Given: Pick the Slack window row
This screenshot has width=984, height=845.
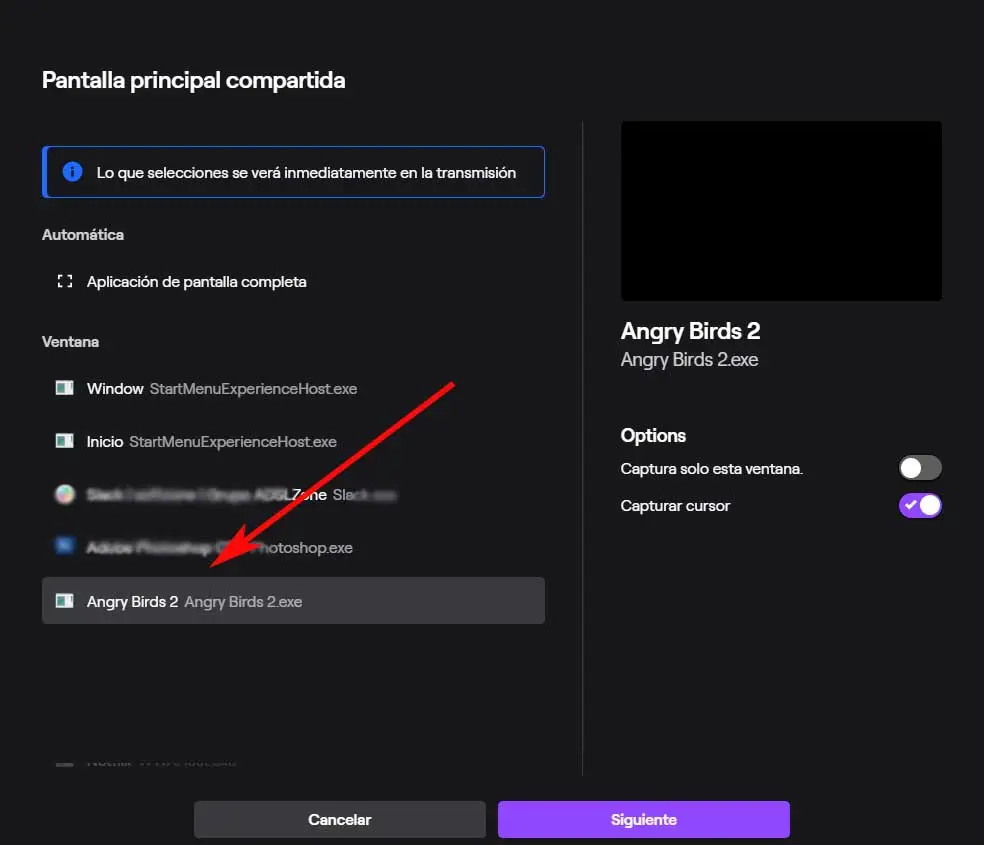Looking at the screenshot, I should tap(293, 495).
